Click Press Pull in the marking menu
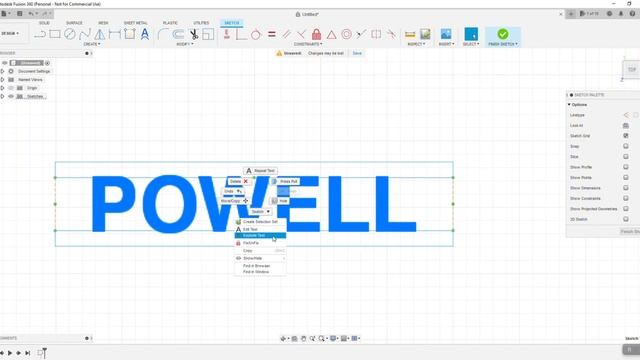The image size is (640, 360). (285, 181)
